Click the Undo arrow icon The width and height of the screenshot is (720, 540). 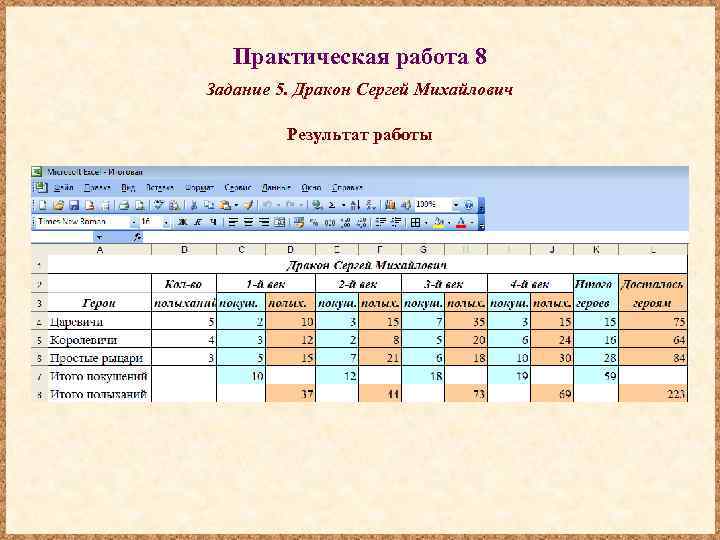(x=267, y=205)
